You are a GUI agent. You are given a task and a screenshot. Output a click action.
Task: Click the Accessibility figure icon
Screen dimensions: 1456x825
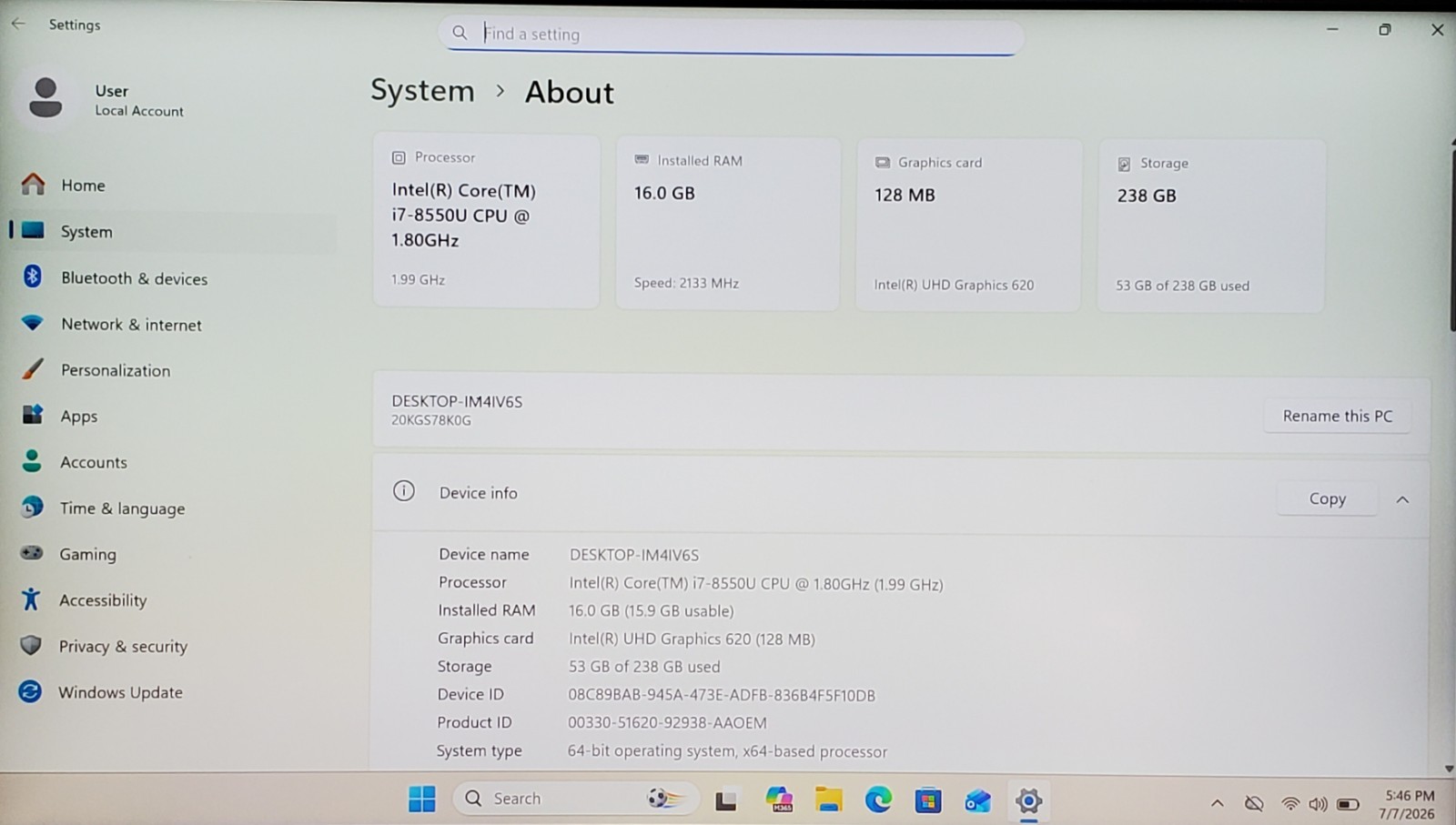(31, 599)
